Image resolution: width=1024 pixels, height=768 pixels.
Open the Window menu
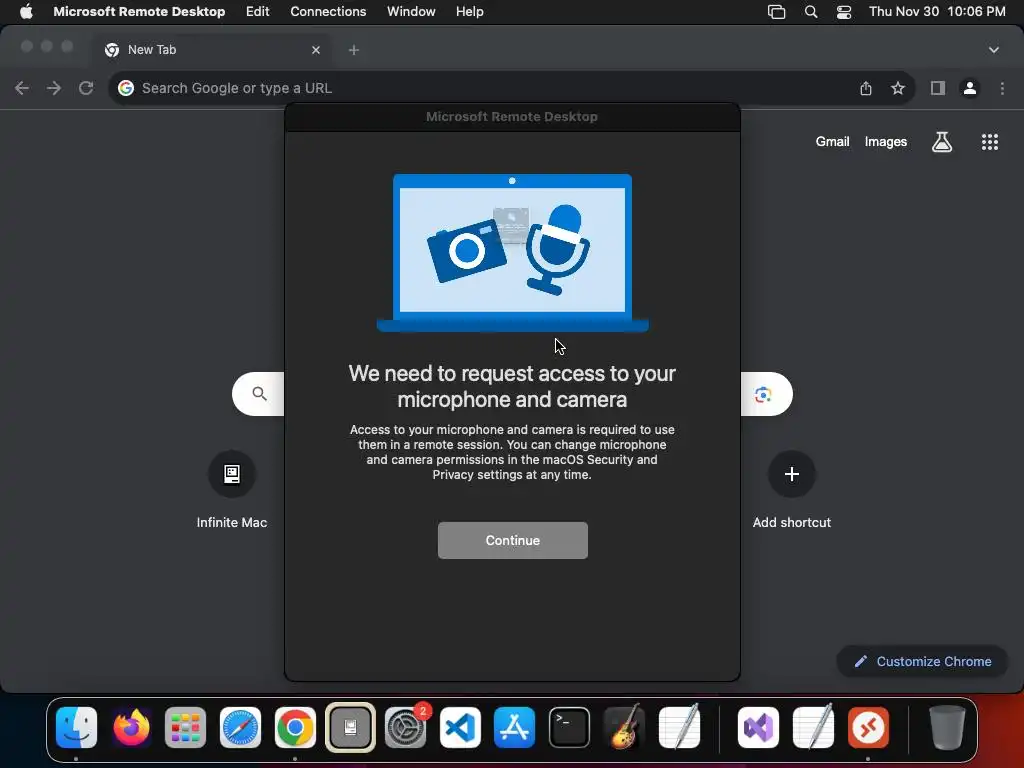click(411, 12)
